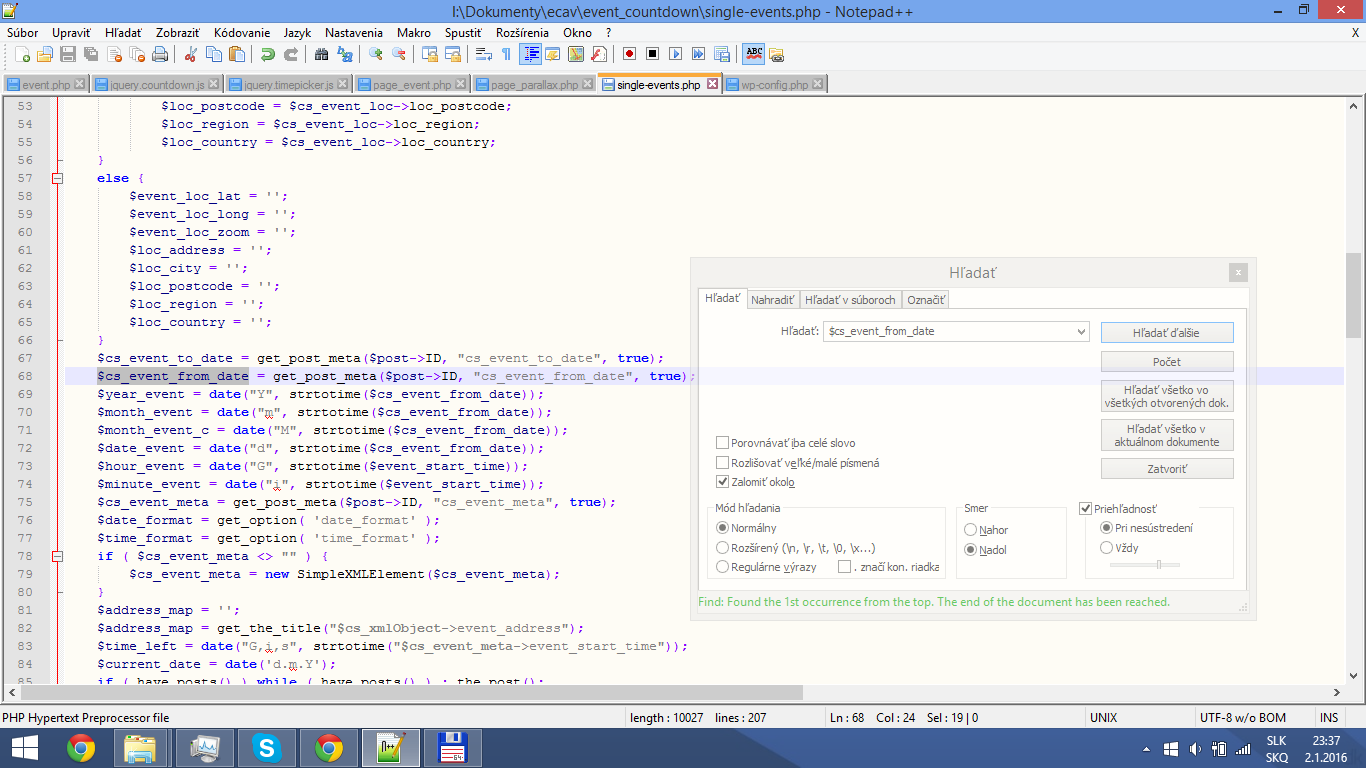
Task: Click the 'Hľadať ďalšie' button
Action: point(1167,332)
